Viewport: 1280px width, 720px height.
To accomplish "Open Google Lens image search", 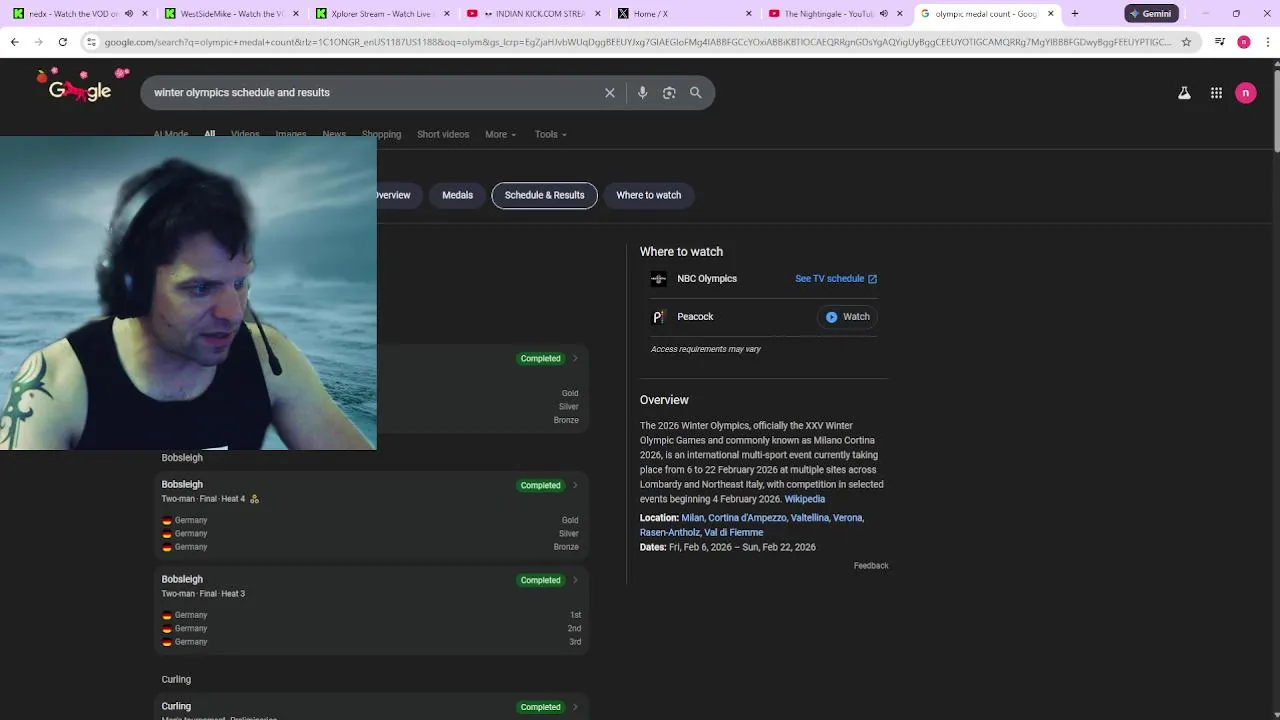I will pos(669,93).
